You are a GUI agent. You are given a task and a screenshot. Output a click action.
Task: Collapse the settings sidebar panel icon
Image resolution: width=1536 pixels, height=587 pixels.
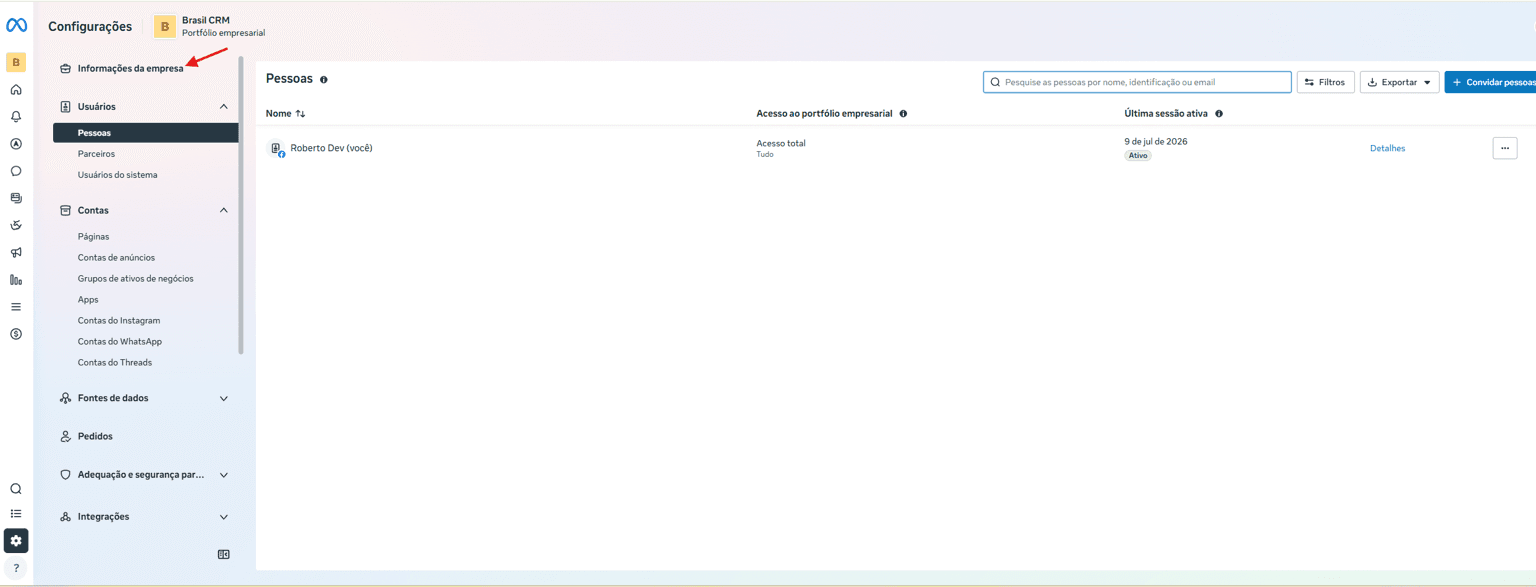(x=224, y=554)
